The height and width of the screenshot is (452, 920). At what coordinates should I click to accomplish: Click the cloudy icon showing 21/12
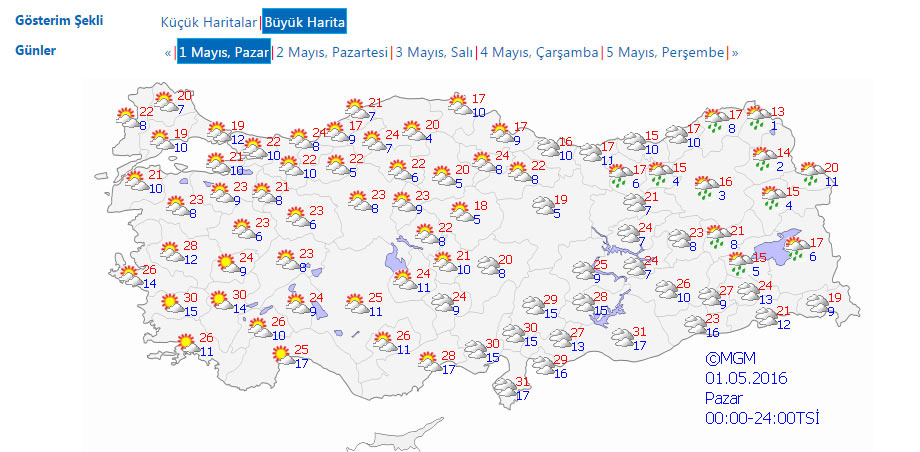[x=766, y=318]
